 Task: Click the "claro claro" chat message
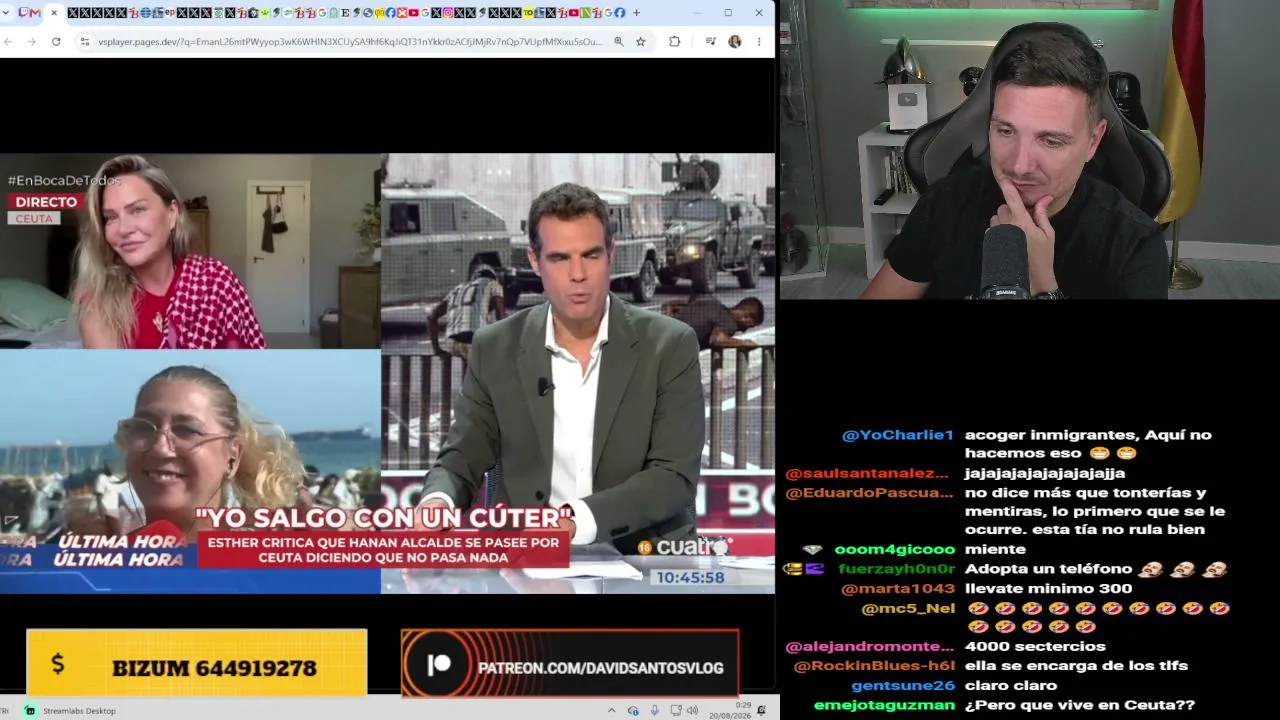click(1010, 685)
